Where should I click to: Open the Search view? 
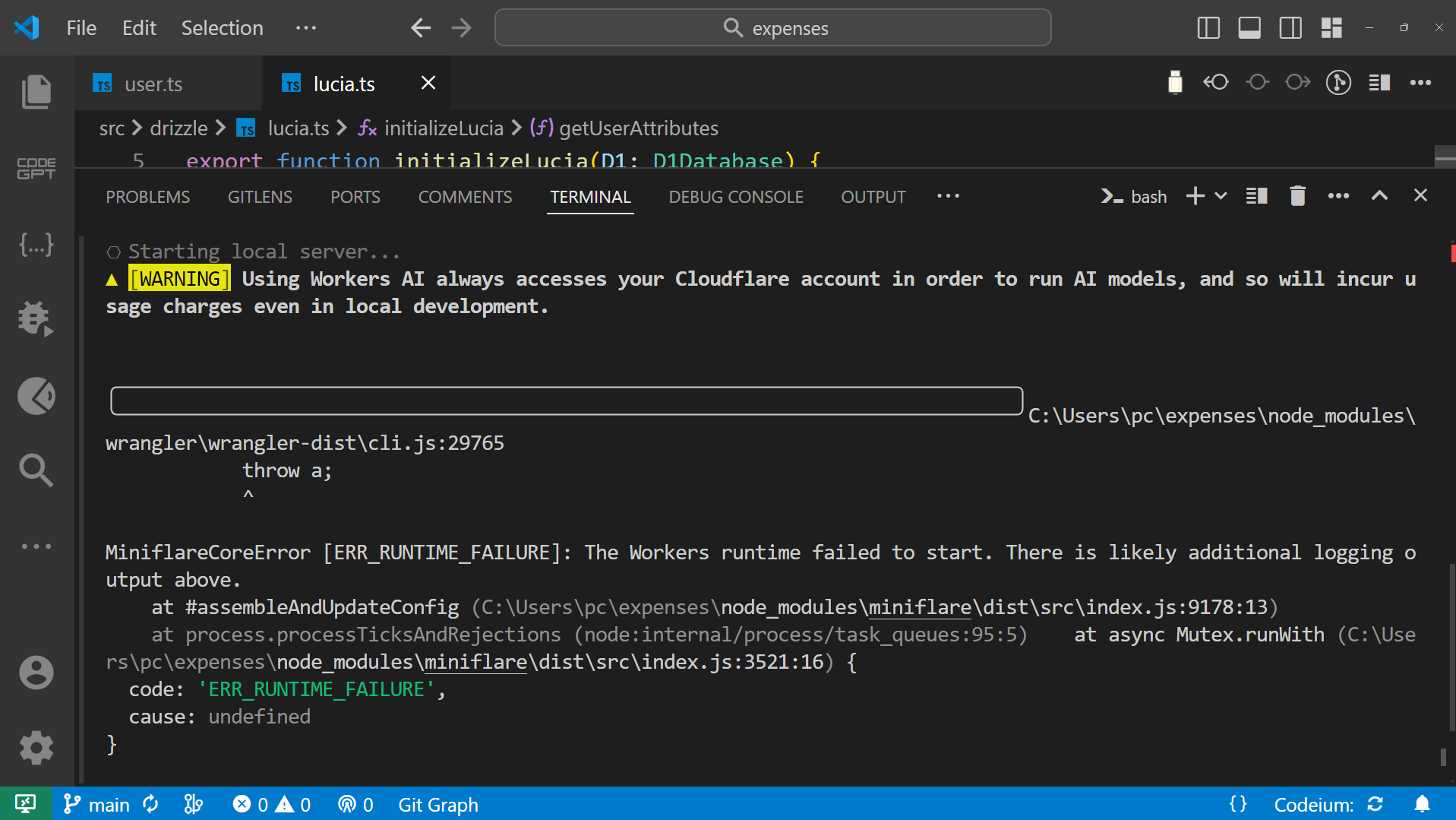[36, 470]
